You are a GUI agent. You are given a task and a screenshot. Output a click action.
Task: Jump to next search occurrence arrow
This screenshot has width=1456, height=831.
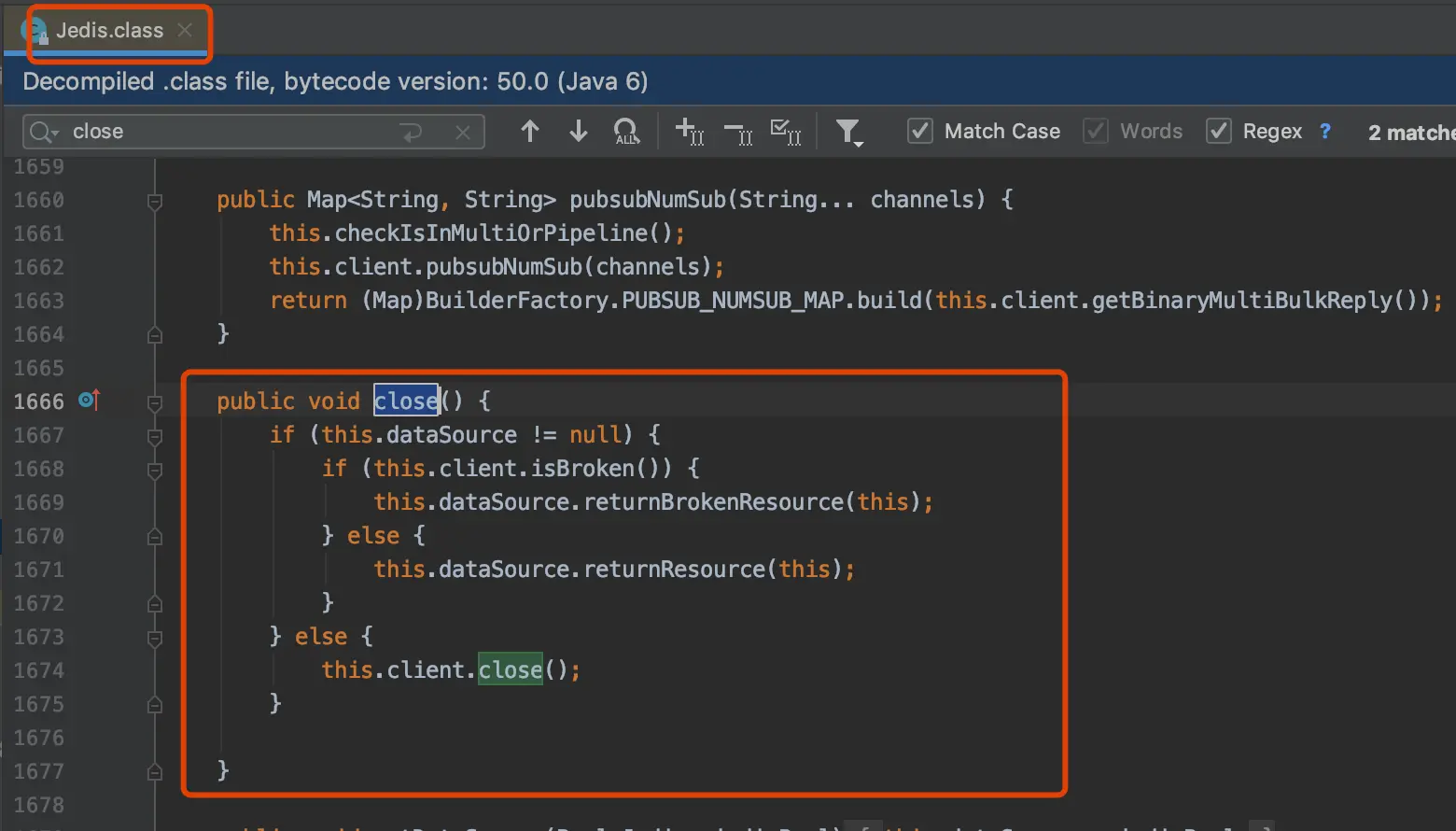click(x=579, y=132)
